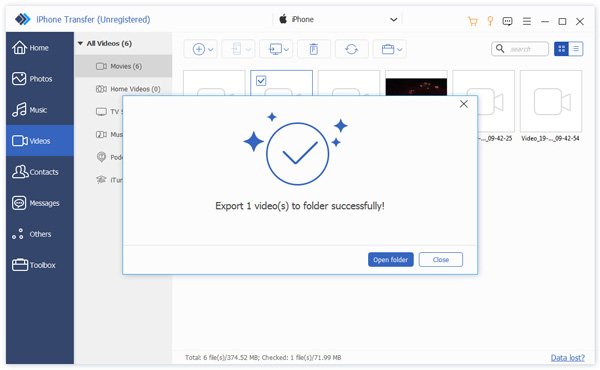Select Videos in the sidebar

39,141
